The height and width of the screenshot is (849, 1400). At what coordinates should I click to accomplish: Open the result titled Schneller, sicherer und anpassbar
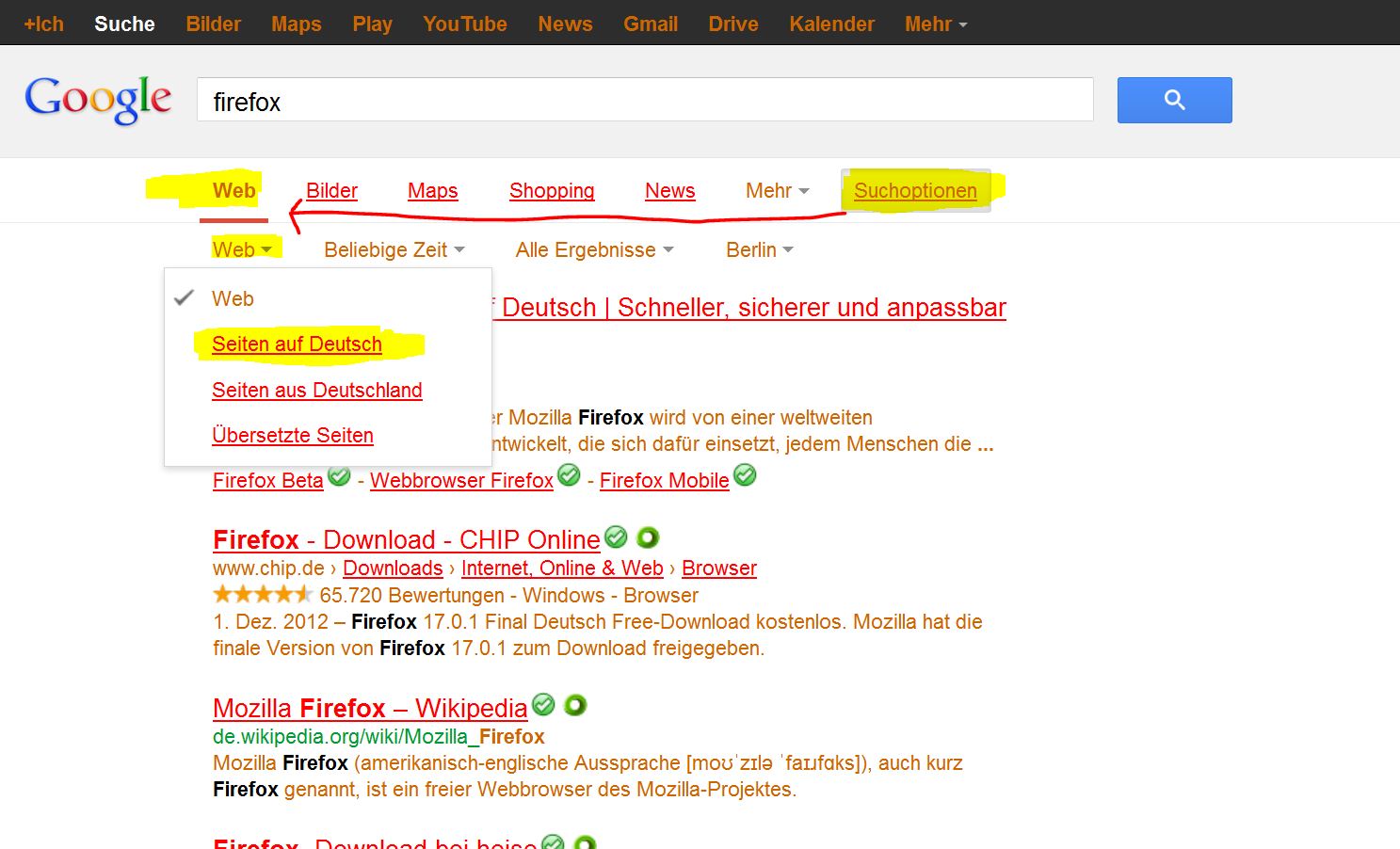click(x=749, y=308)
